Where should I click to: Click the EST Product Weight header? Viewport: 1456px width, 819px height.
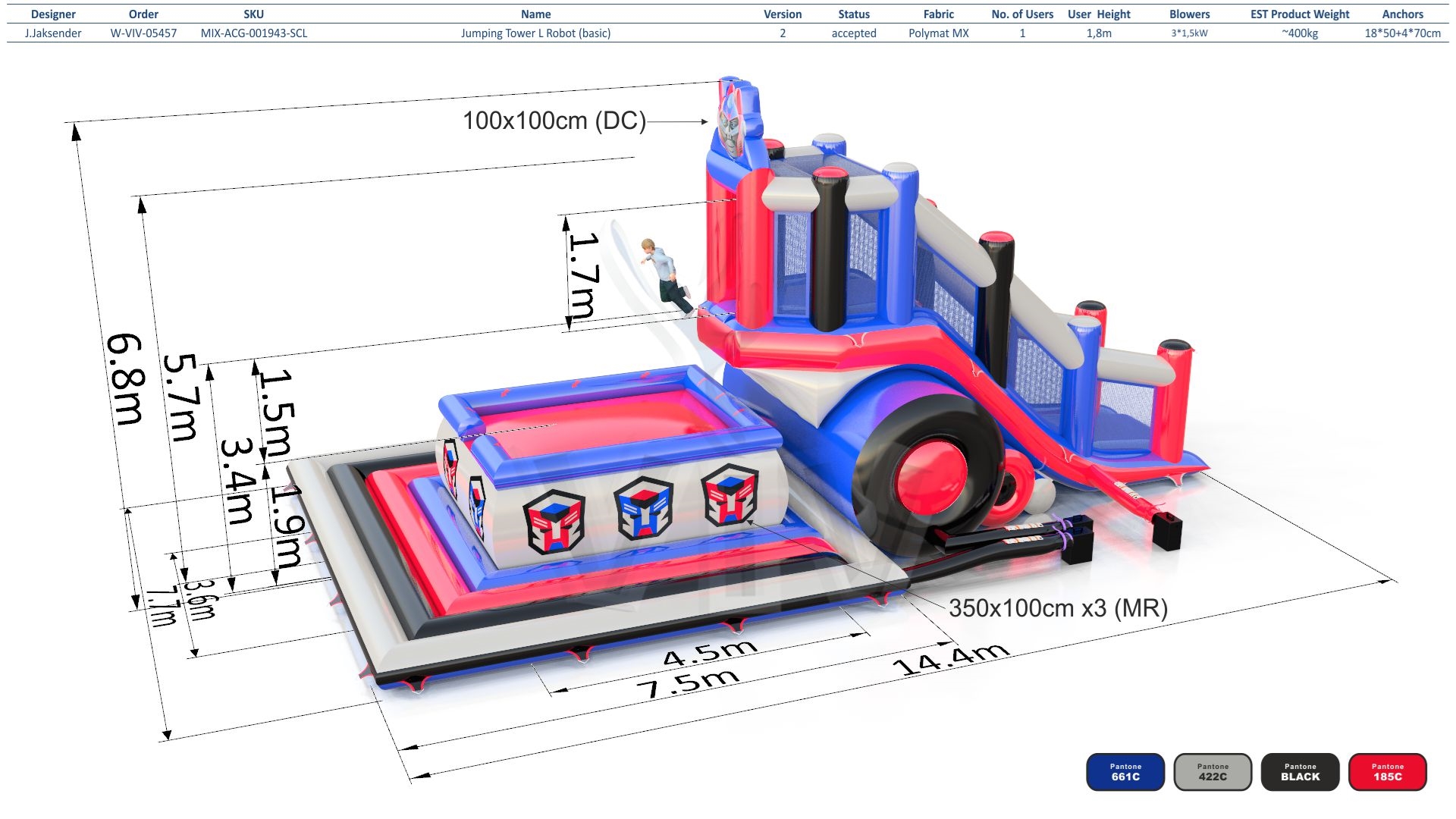[1300, 14]
